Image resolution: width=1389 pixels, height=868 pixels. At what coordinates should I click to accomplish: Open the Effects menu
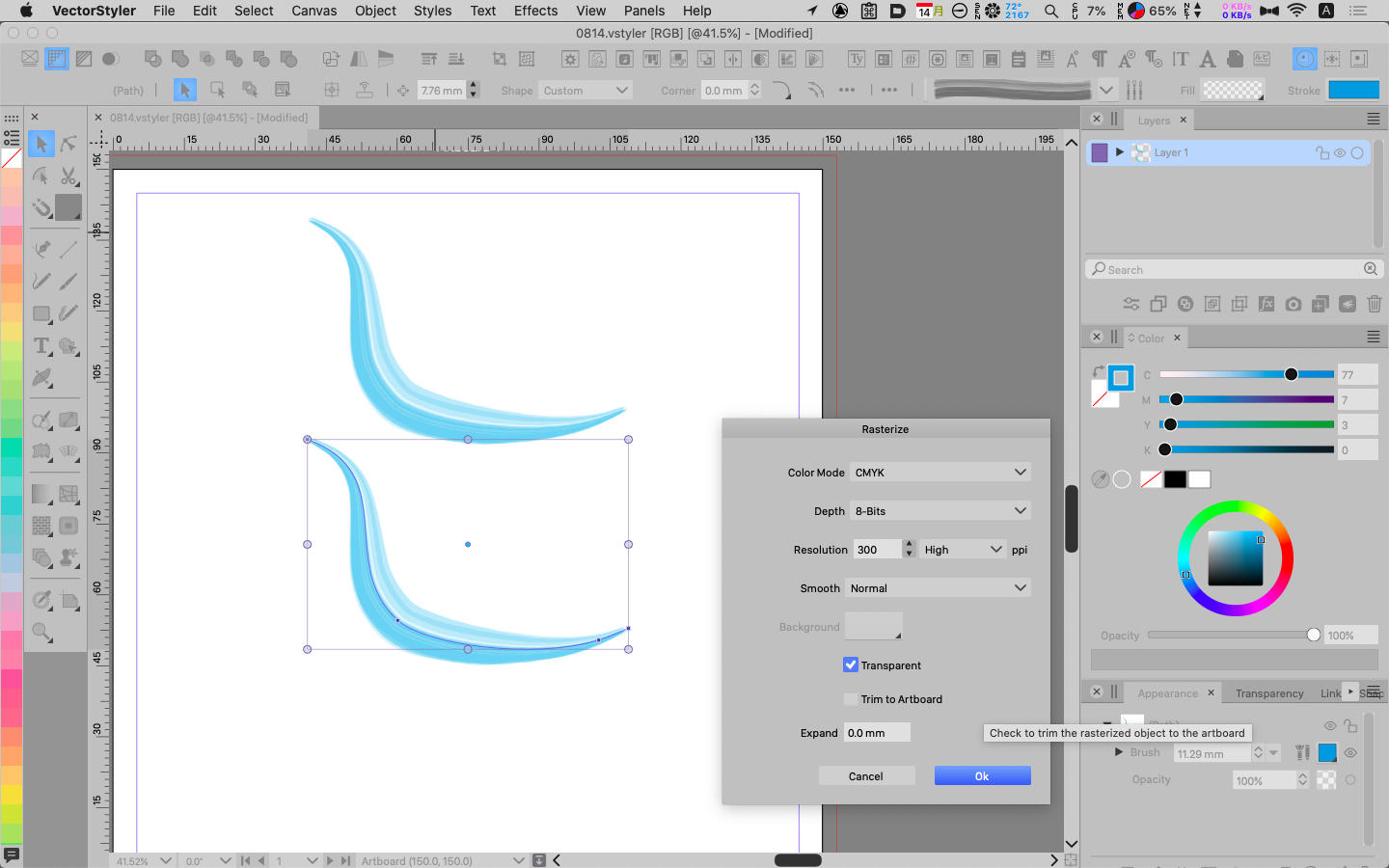pyautogui.click(x=535, y=11)
